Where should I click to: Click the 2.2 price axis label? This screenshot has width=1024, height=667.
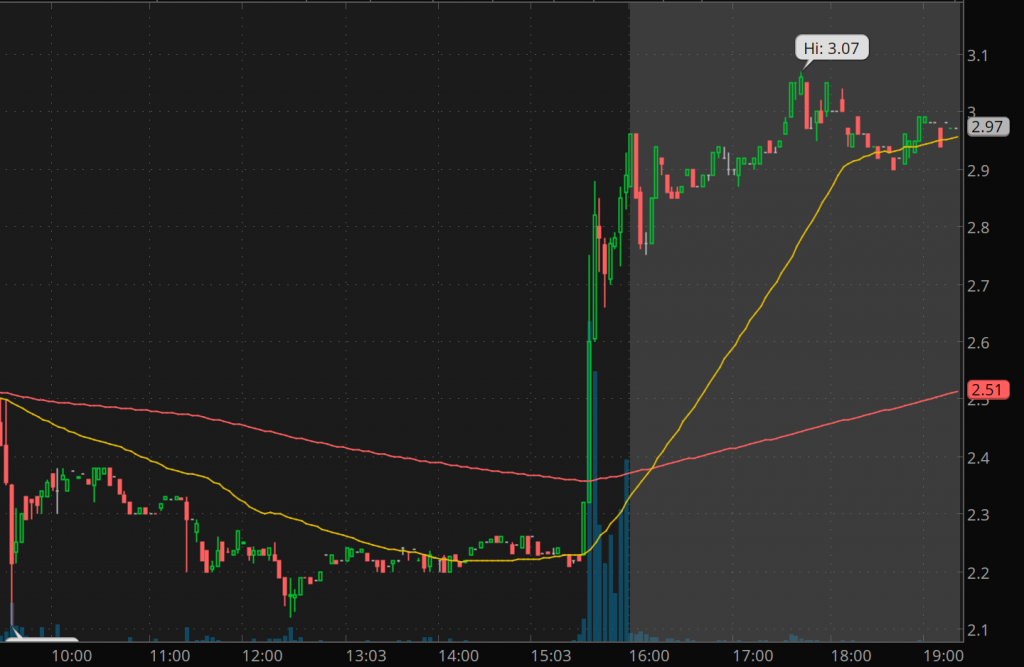click(981, 573)
